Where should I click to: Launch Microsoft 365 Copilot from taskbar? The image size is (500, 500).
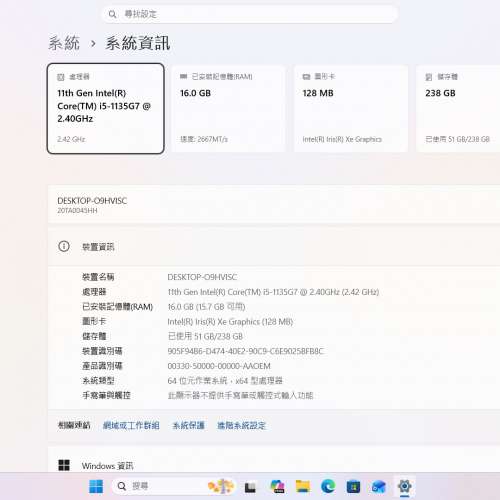pos(277,487)
